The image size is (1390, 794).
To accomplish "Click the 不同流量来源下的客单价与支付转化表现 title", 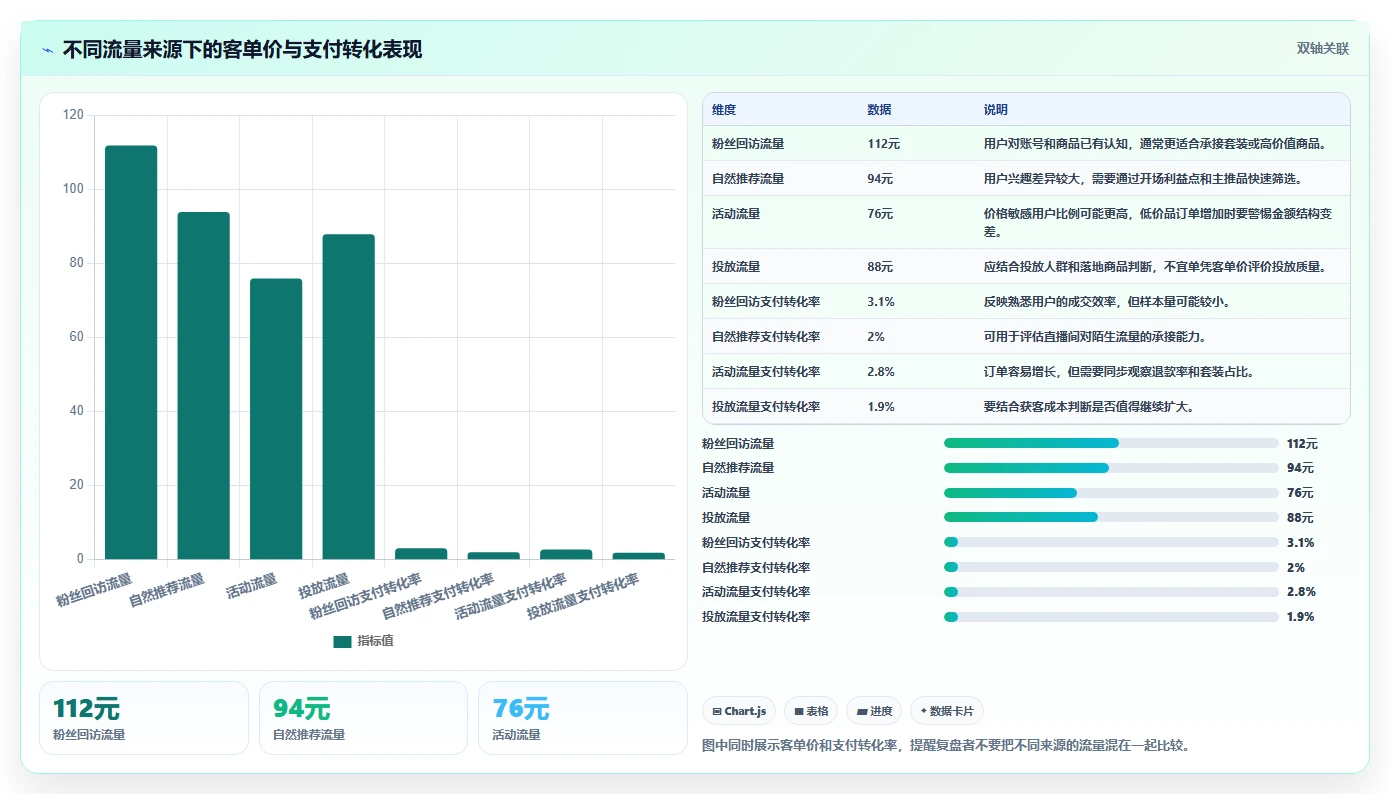I will click(242, 50).
